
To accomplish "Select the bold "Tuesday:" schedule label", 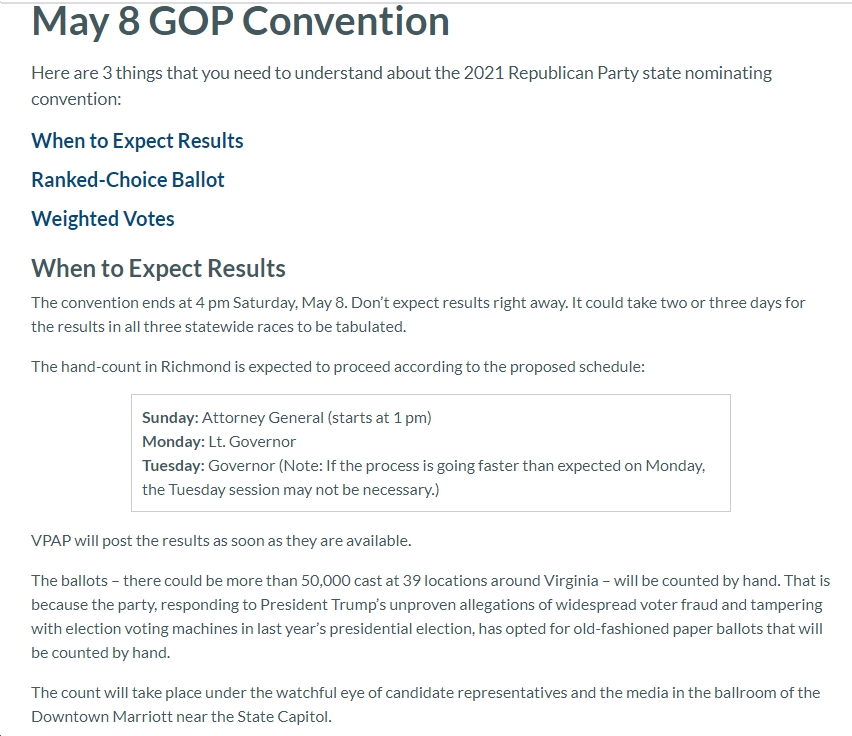I will [173, 465].
